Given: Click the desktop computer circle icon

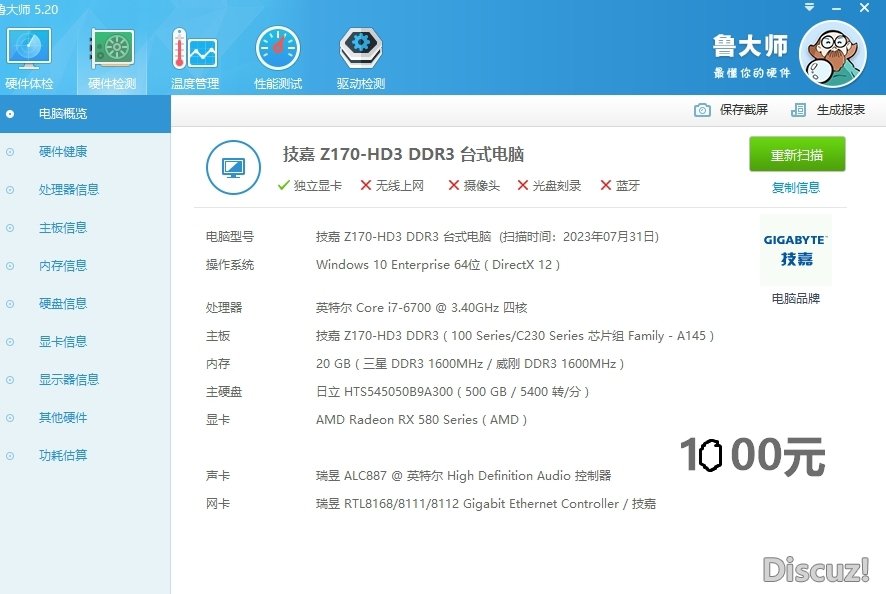Looking at the screenshot, I should 233,167.
